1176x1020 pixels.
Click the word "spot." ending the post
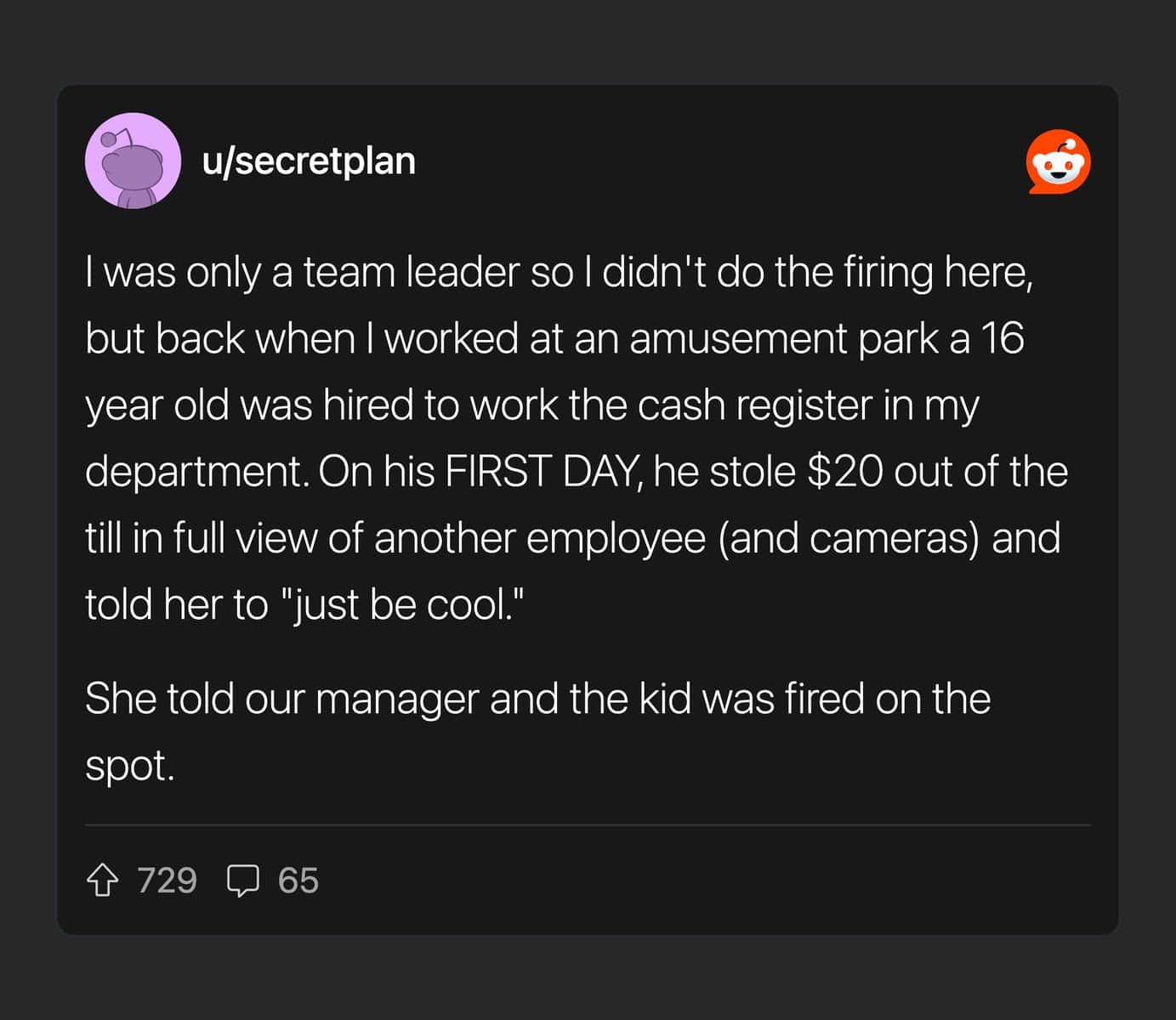point(129,766)
